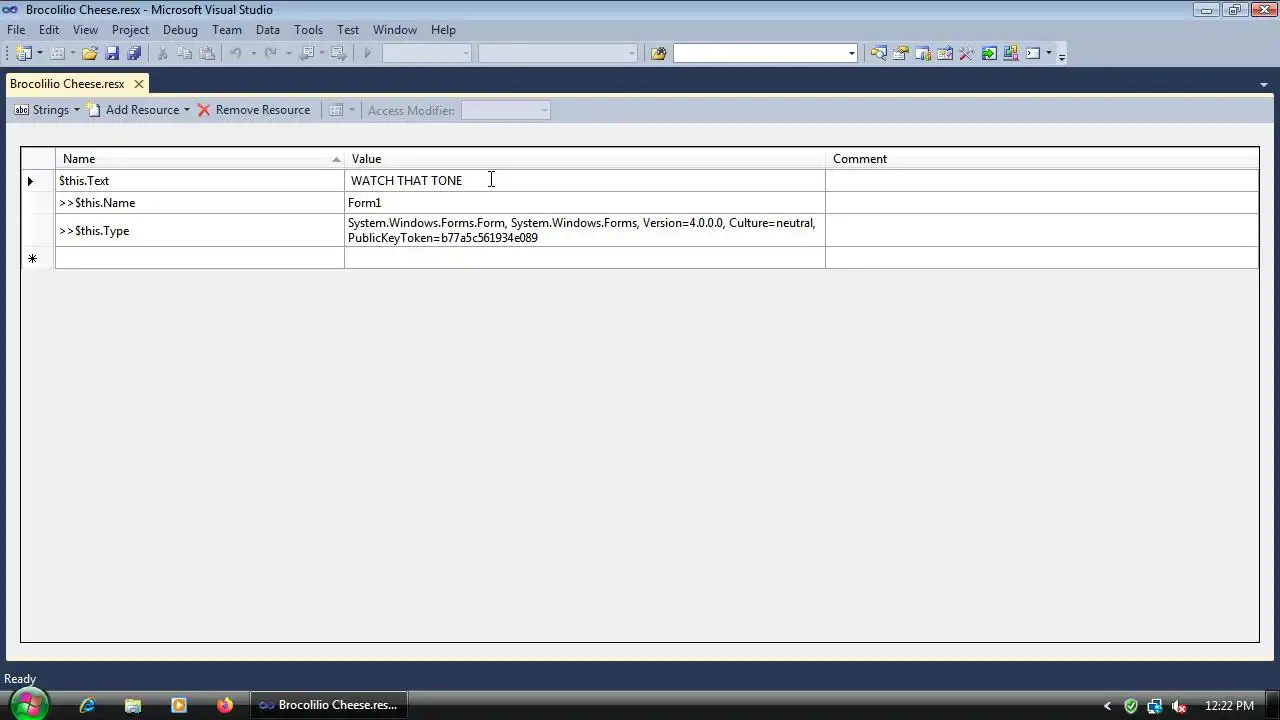Open Firefox from the taskbar
Image resolution: width=1280 pixels, height=720 pixels.
point(225,705)
